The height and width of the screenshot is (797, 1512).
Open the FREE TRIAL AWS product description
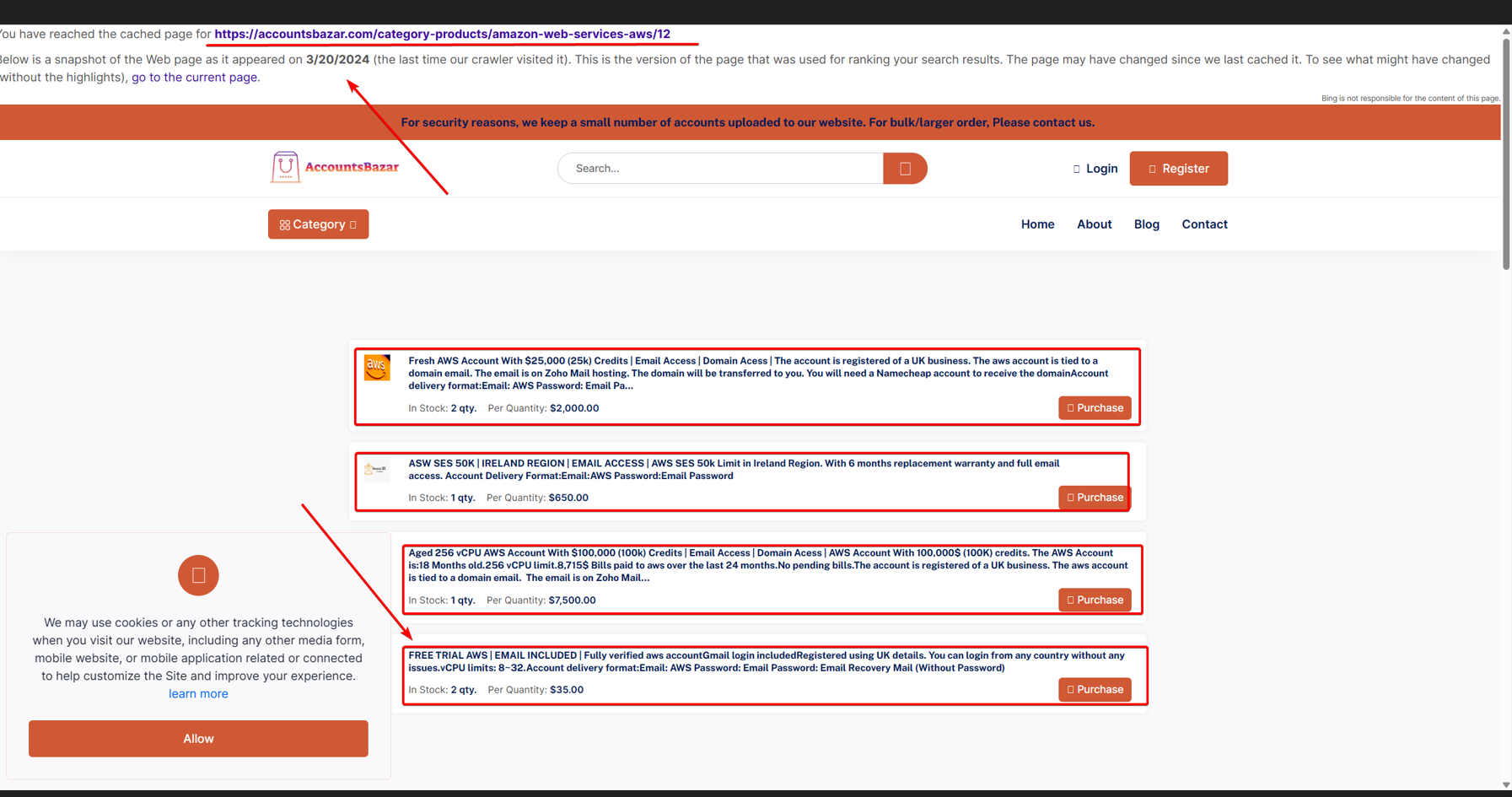[767, 662]
